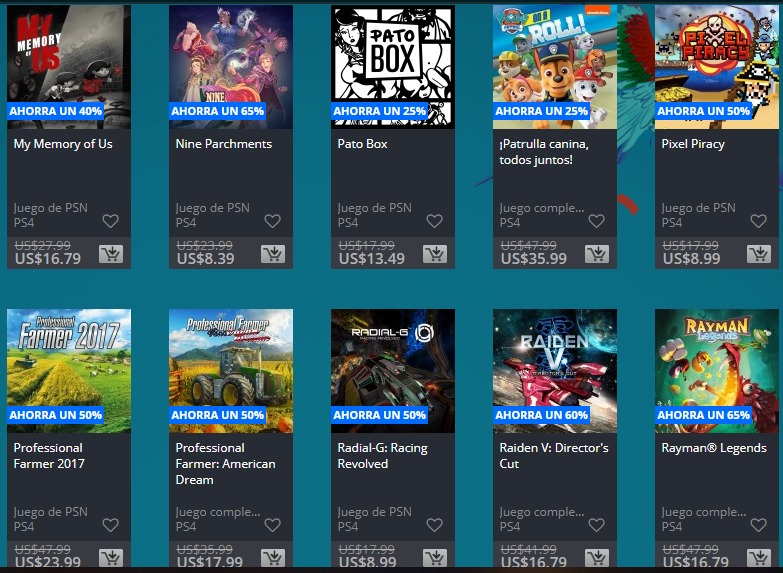Viewport: 783px width, 573px height.
Task: Add Radial-G Racing Revolved to cart
Action: point(435,558)
